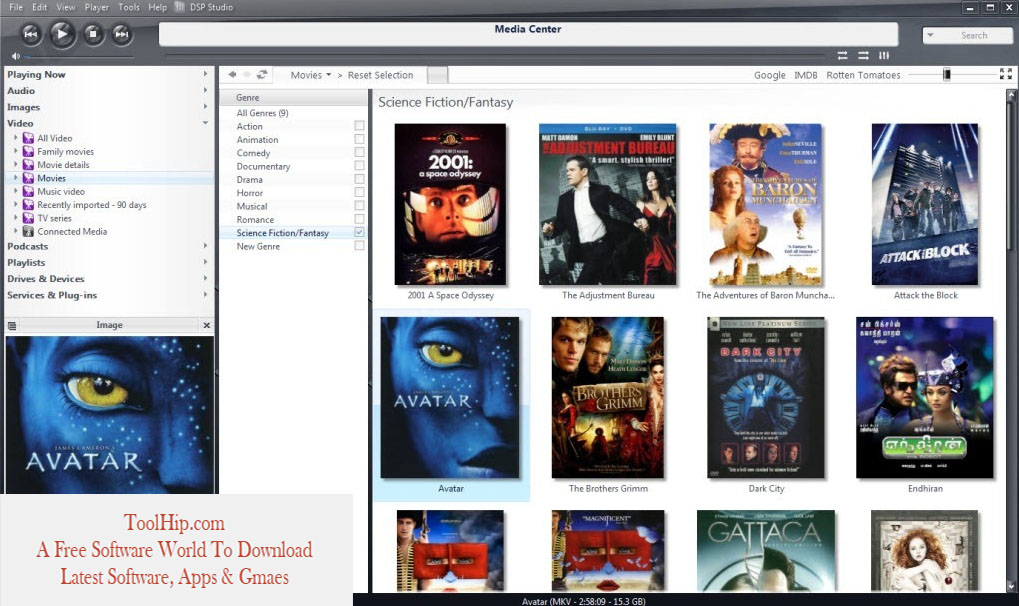Expand the Images section arrow
Image resolution: width=1019 pixels, height=606 pixels.
pyautogui.click(x=205, y=107)
